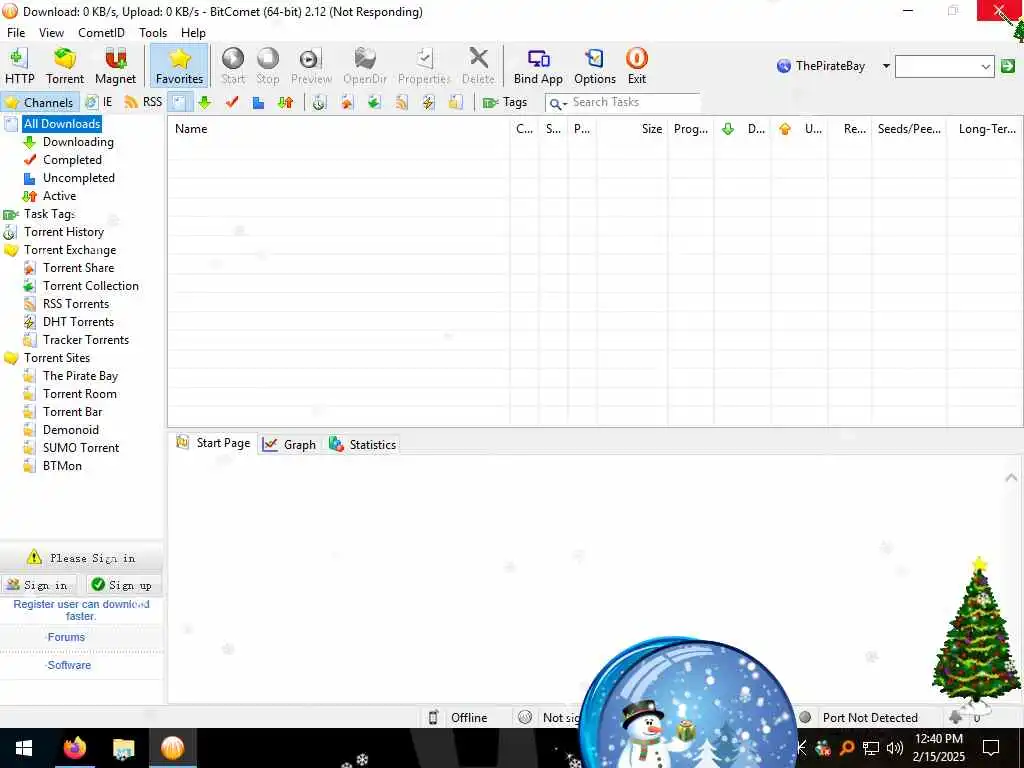Click the clock torrent history filter icon

tap(319, 103)
